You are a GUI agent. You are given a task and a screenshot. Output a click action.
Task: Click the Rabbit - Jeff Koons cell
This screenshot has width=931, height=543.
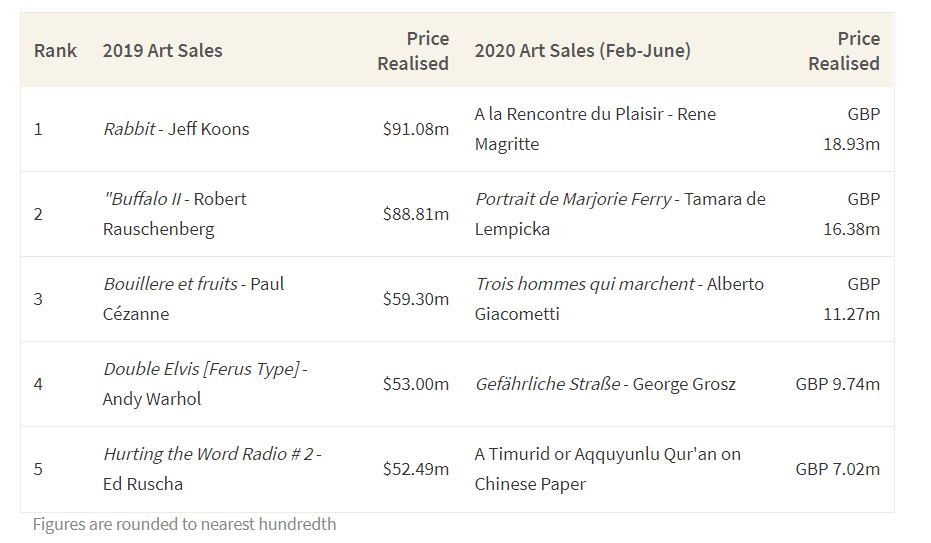click(176, 129)
